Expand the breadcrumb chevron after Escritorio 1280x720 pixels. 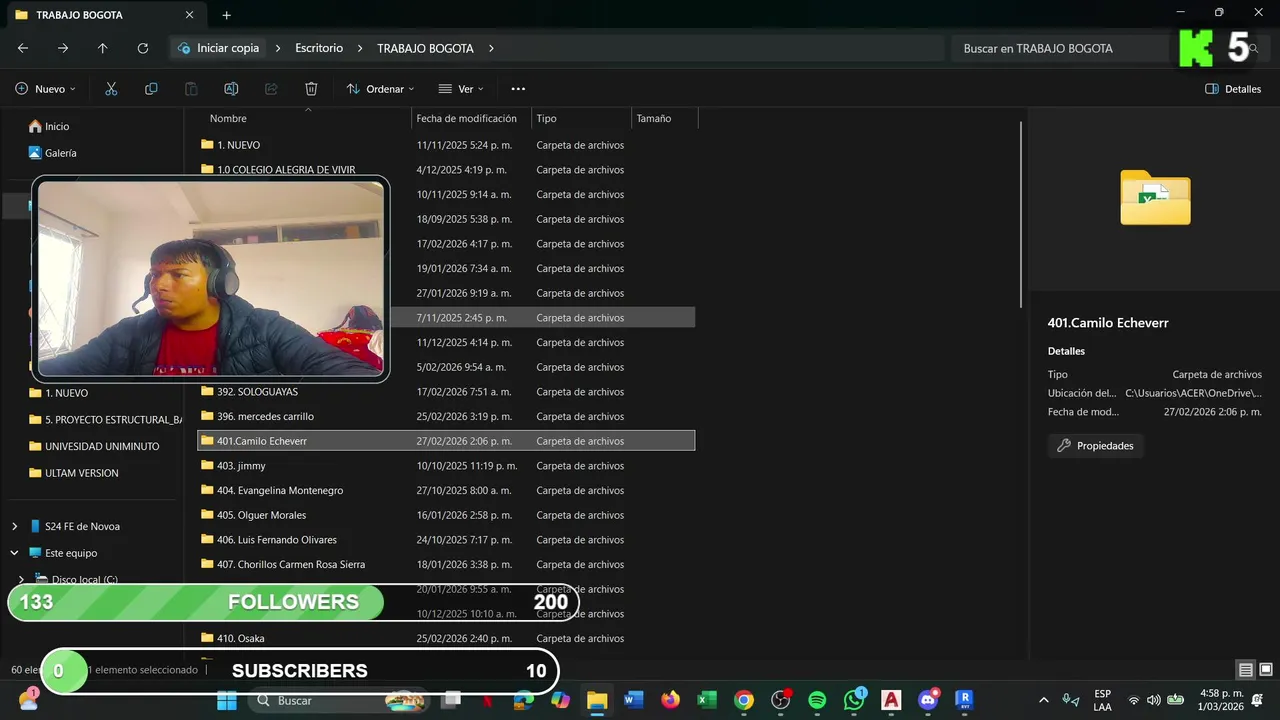point(360,48)
